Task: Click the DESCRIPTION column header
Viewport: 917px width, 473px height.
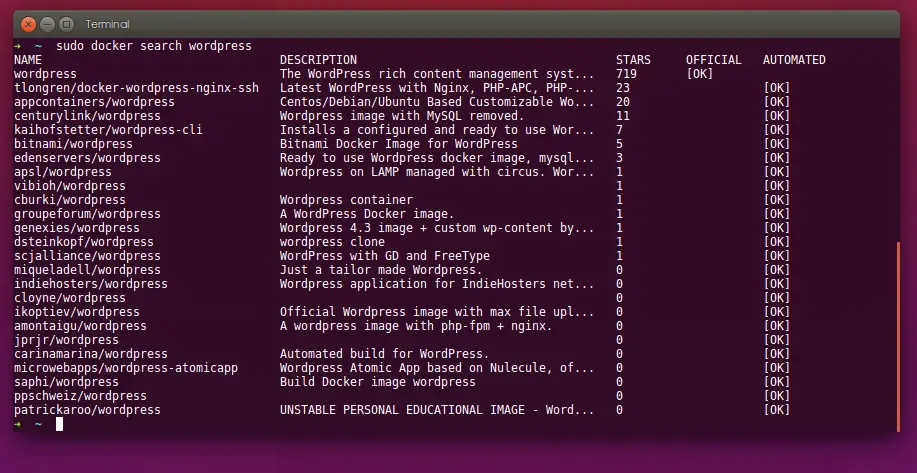Action: point(318,60)
